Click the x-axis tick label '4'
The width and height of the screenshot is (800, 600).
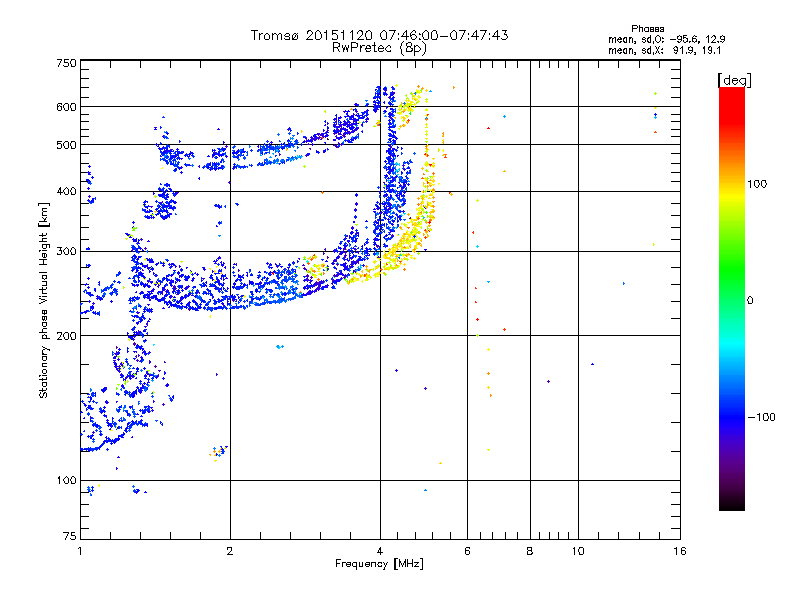coord(380,551)
